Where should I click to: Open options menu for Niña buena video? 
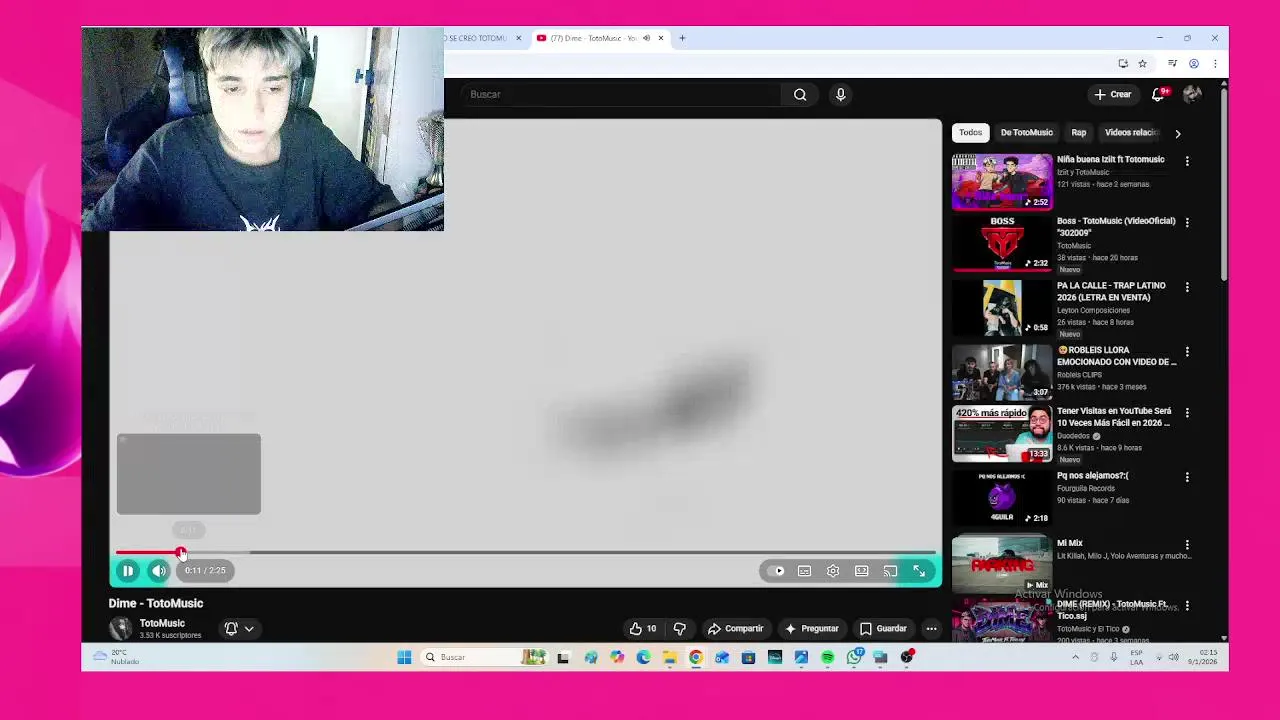click(1187, 161)
